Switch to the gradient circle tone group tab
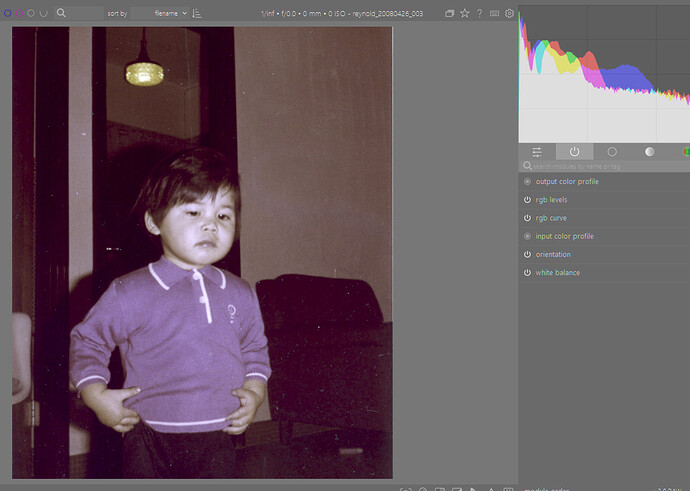The width and height of the screenshot is (690, 491). point(649,152)
